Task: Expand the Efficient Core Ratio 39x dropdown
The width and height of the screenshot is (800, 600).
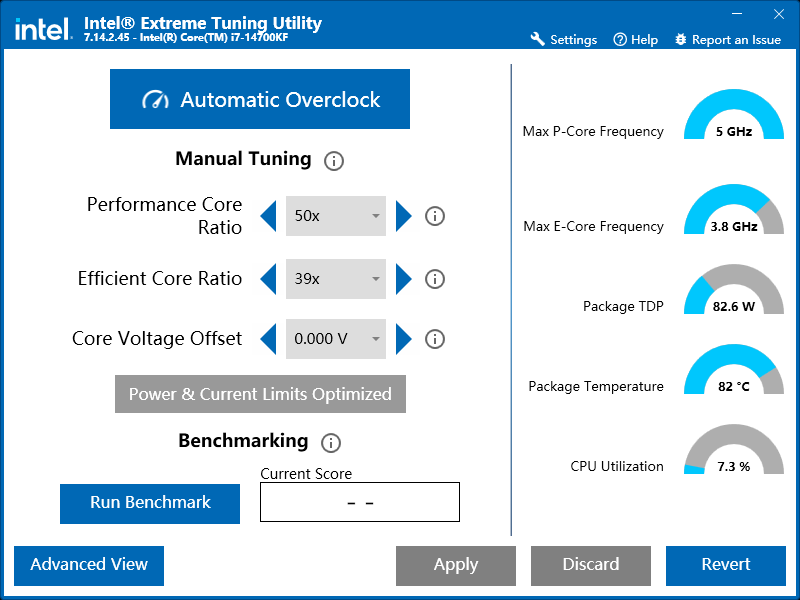Action: (336, 279)
